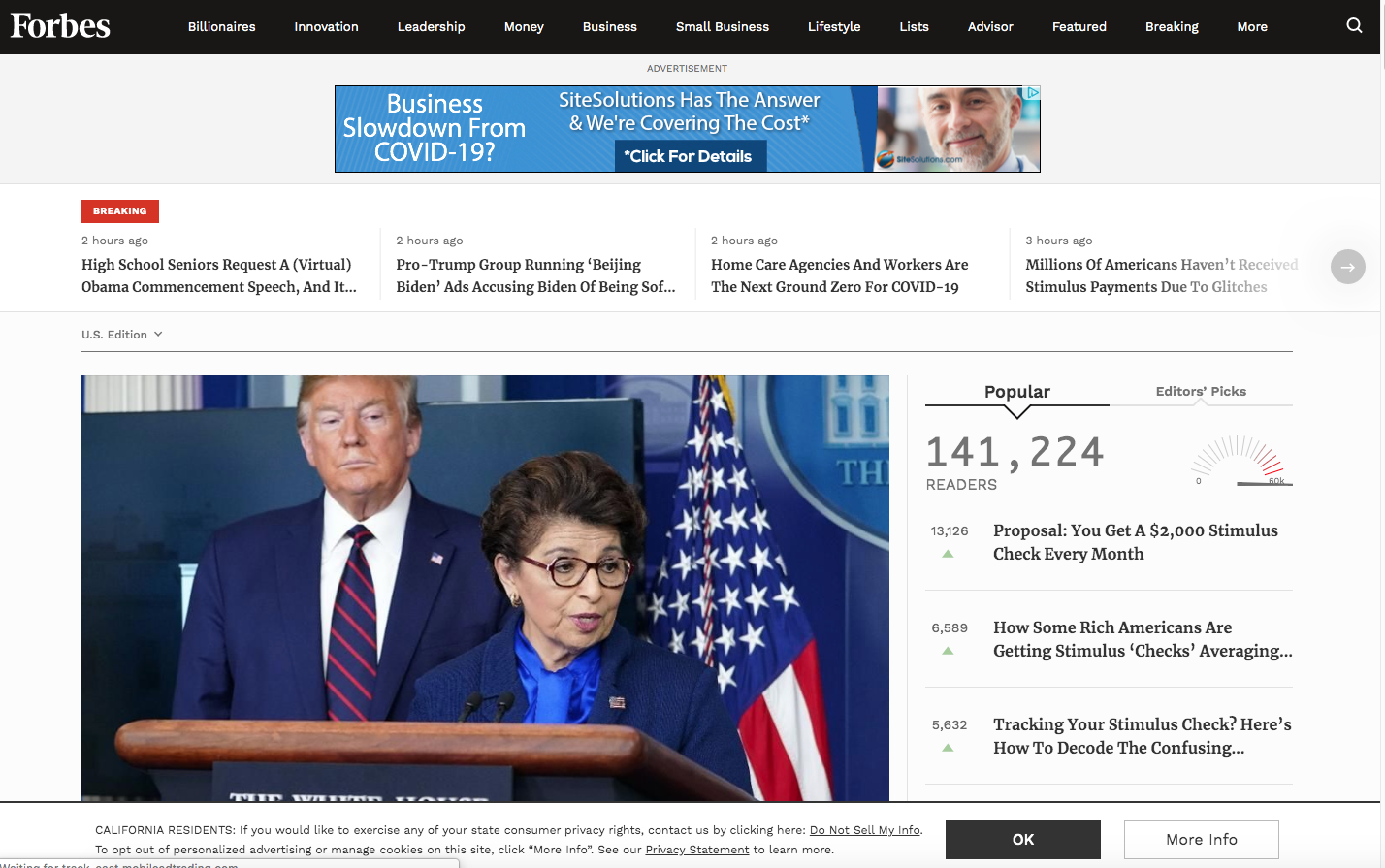Switch to the Editors' Picks tab

click(1202, 391)
